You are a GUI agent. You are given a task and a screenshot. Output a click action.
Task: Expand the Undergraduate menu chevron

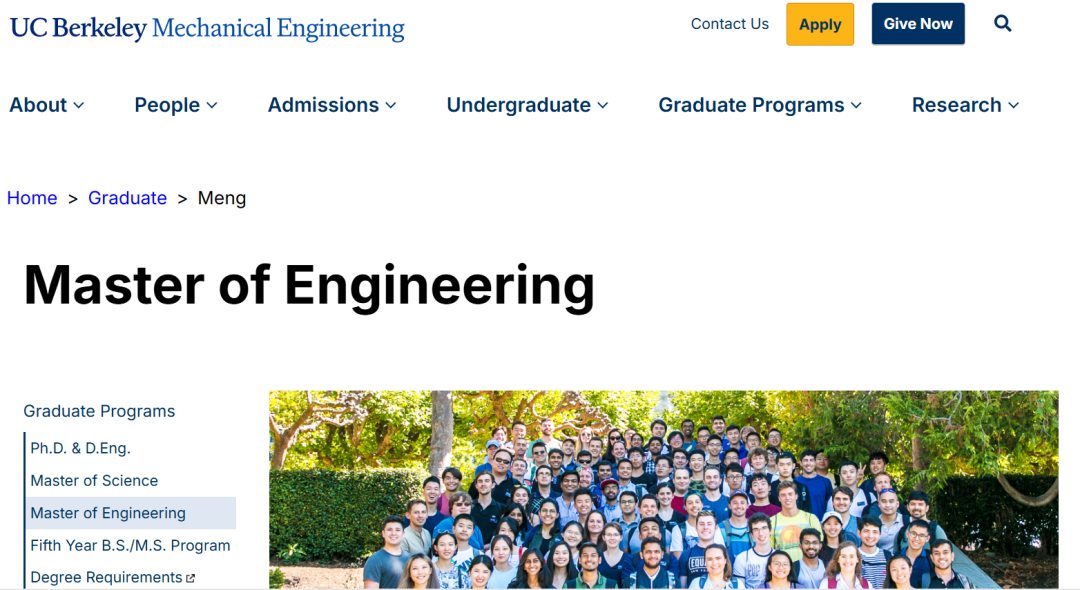(603, 105)
